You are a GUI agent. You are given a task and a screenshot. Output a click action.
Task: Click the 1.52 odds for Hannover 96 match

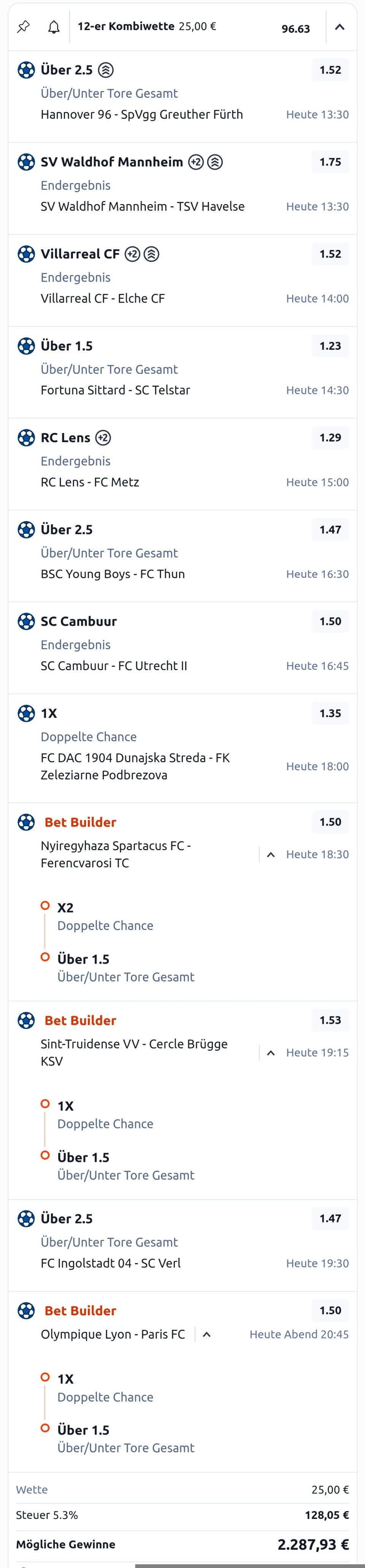[330, 70]
